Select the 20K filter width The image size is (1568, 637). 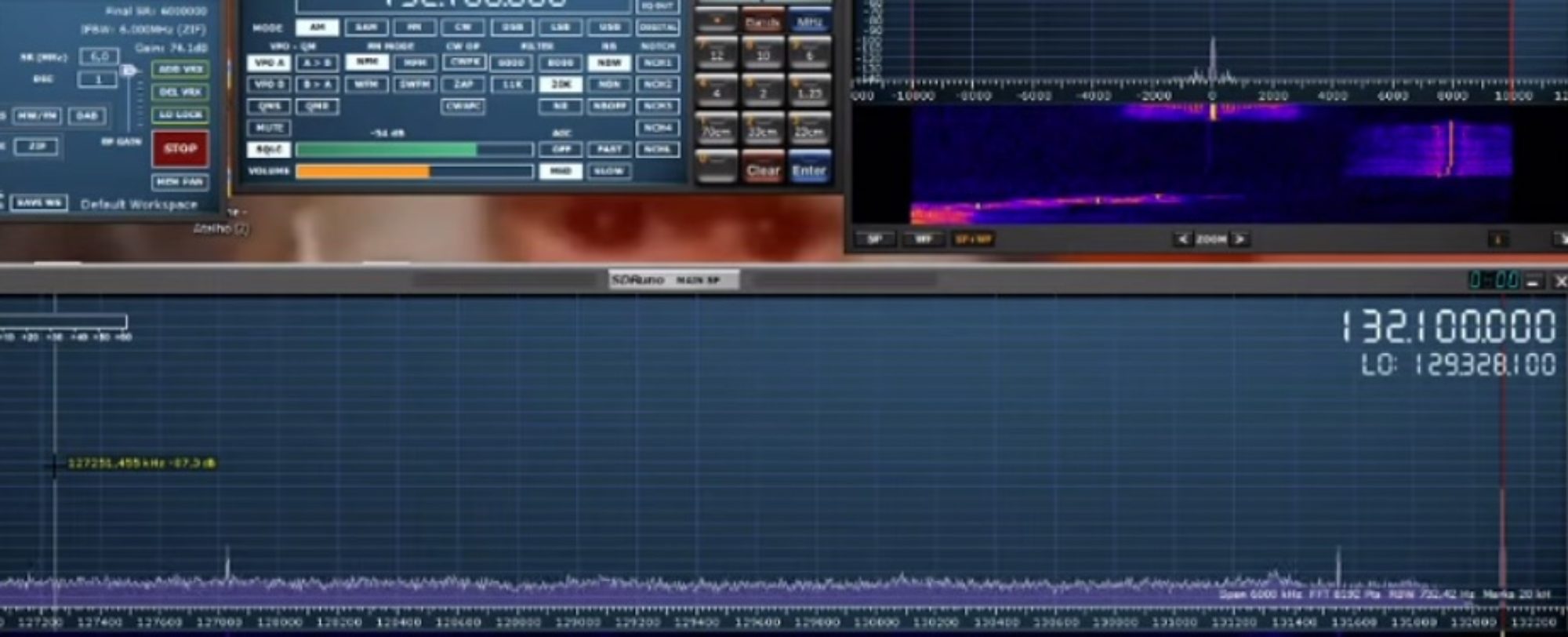[561, 84]
